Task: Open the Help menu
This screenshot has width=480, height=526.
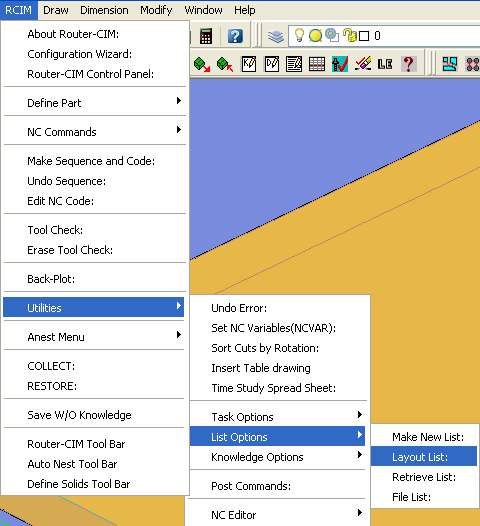Action: 245,10
